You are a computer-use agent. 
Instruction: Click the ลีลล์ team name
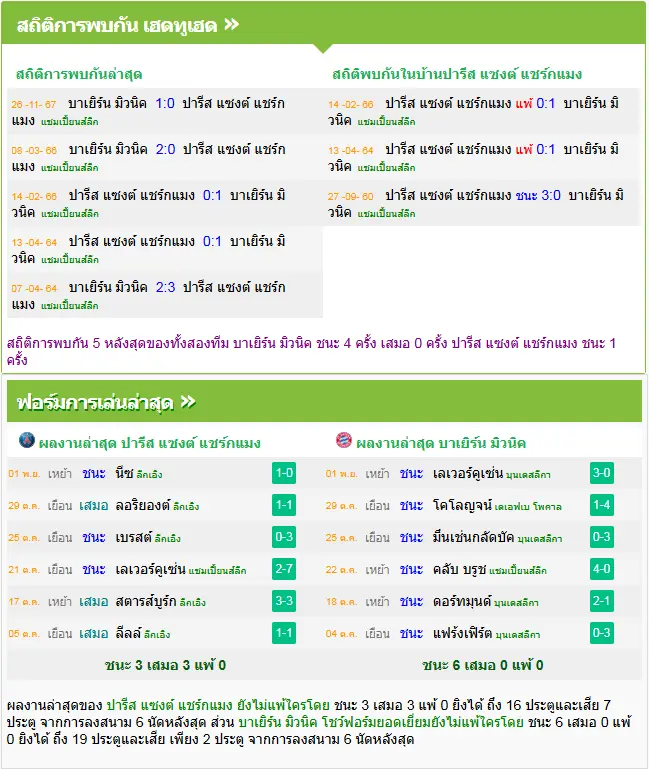click(x=128, y=633)
